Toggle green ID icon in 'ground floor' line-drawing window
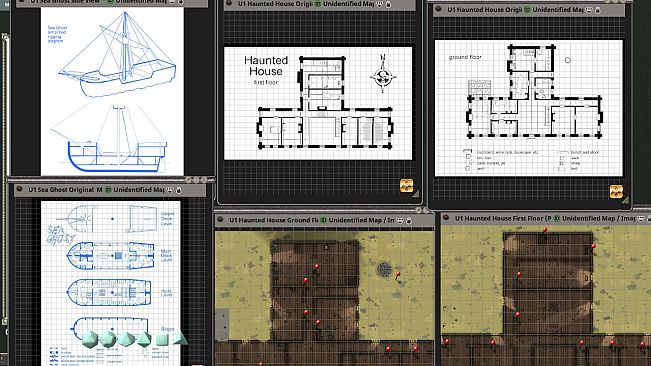651x366 pixels. tap(528, 10)
